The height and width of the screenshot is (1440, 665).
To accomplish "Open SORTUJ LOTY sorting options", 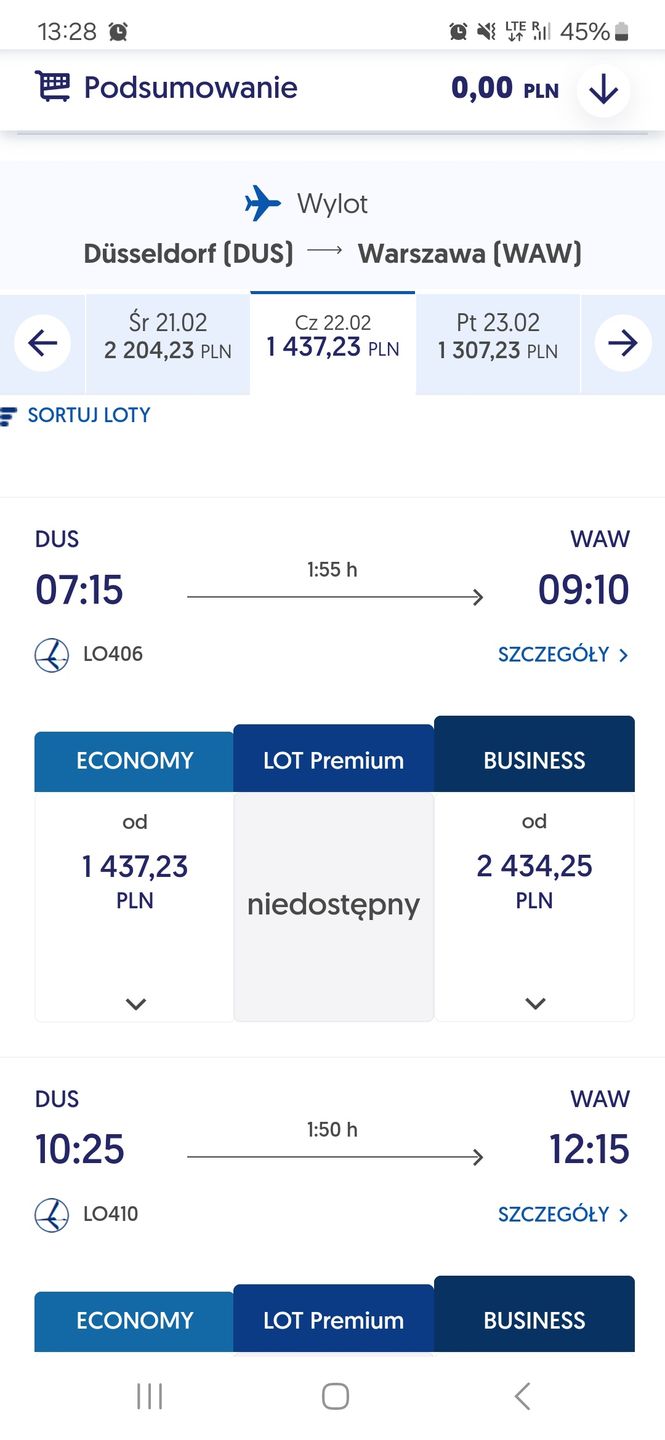I will pyautogui.click(x=77, y=415).
